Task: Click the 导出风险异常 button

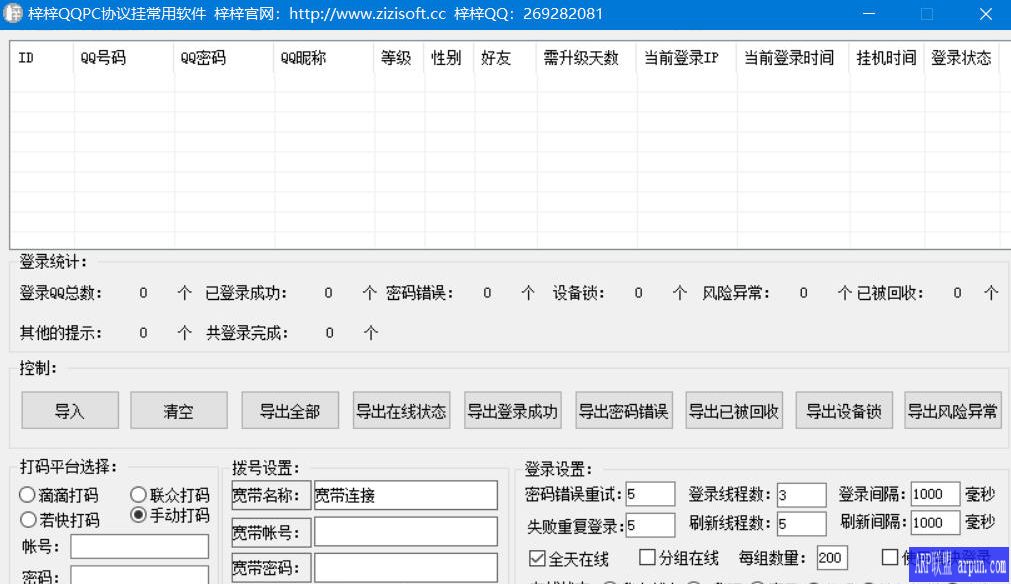Action: tap(953, 411)
